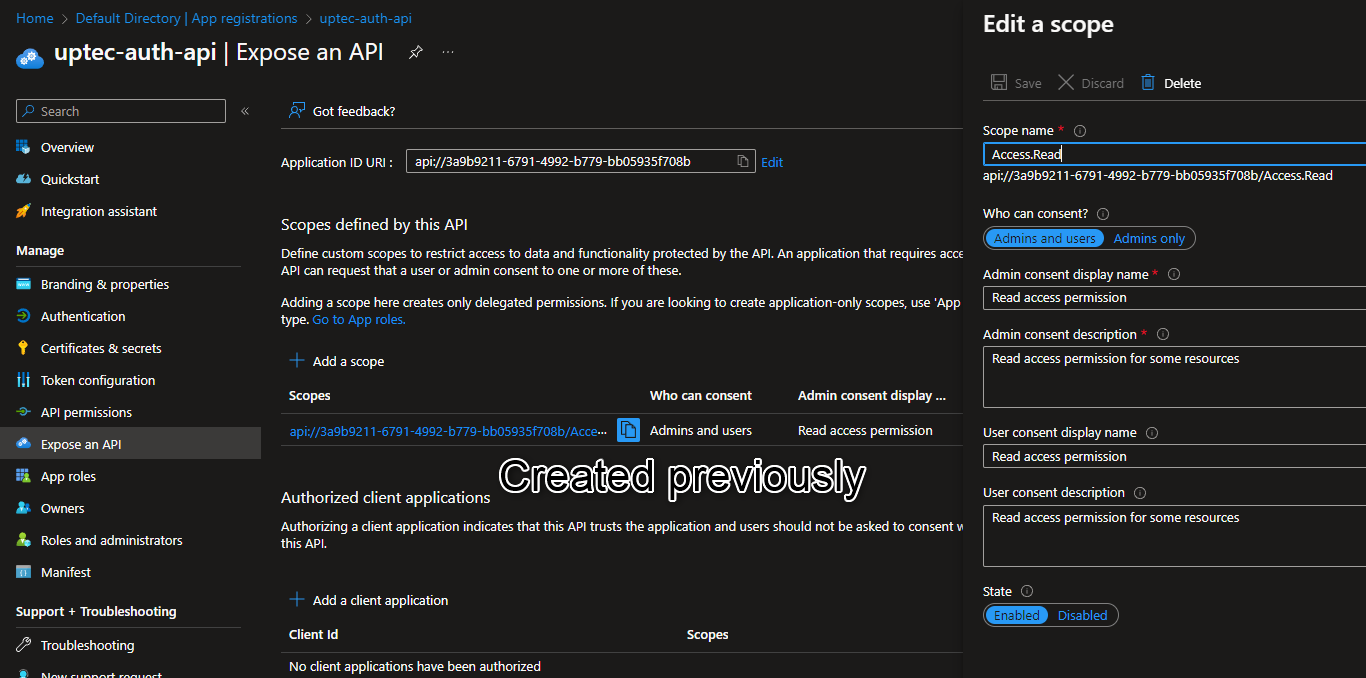Viewport: 1366px width, 678px height.
Task: Click the Delete trash icon for scope
Action: coord(1148,83)
